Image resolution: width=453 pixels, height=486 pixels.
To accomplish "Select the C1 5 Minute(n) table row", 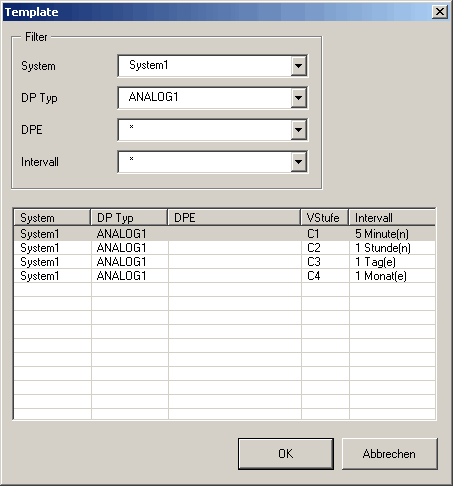I will (225, 234).
